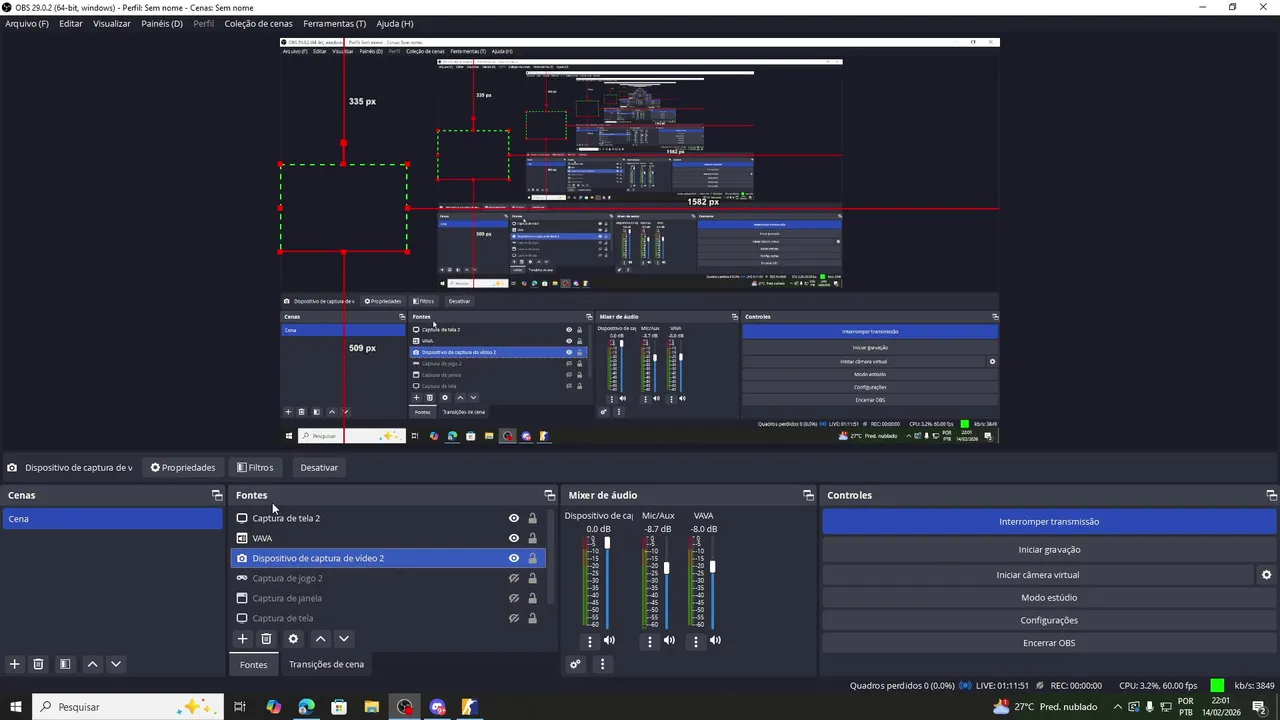This screenshot has height=720, width=1280.
Task: Show the Captura de tela source
Action: pyautogui.click(x=514, y=618)
